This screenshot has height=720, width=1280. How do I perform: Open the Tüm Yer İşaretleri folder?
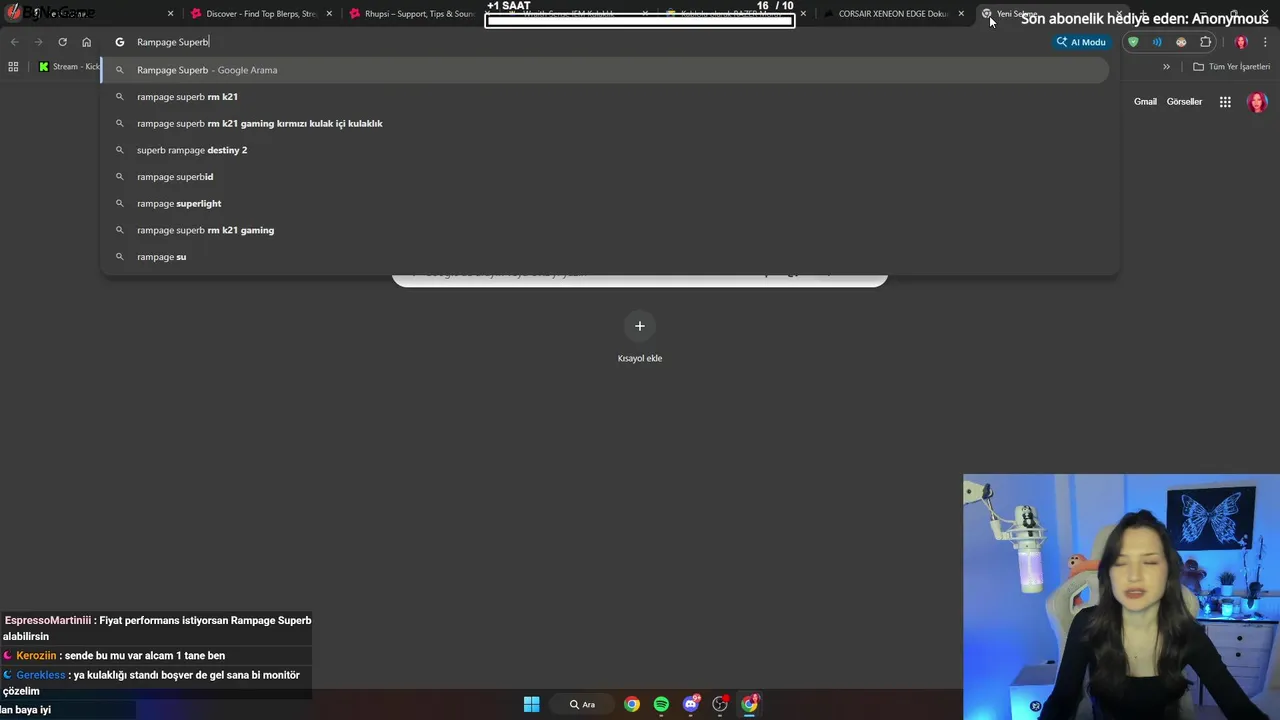[x=1232, y=67]
